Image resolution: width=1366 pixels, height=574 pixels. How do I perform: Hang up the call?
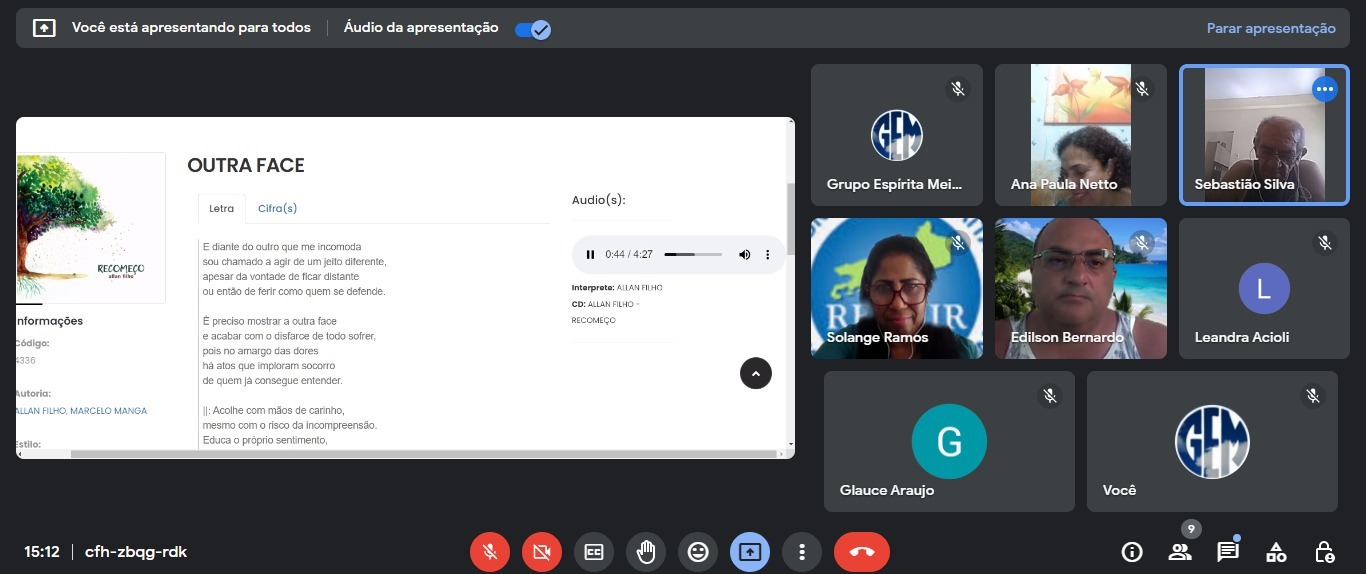coord(862,551)
